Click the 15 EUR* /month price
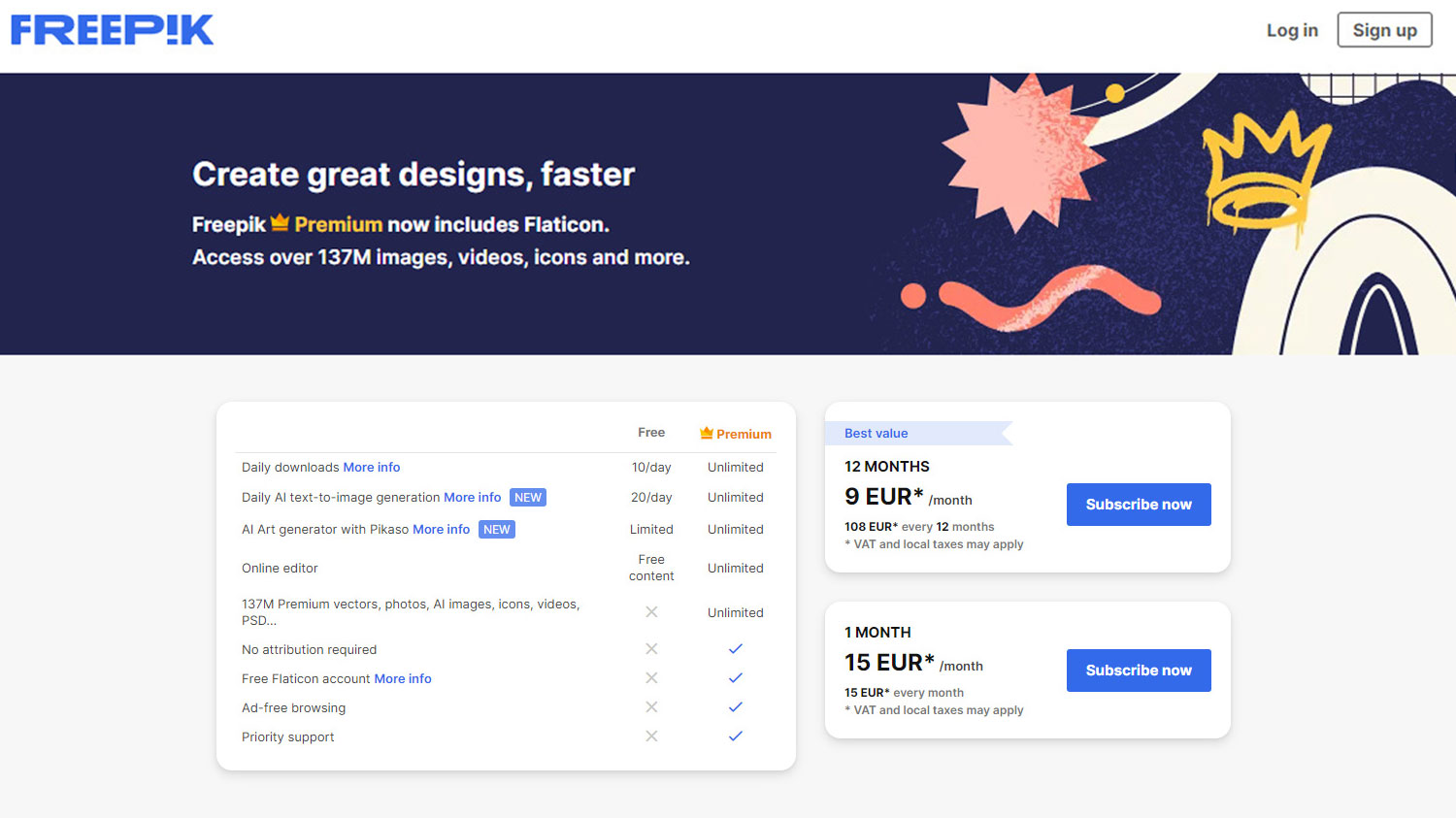This screenshot has height=818, width=1456. [x=913, y=663]
